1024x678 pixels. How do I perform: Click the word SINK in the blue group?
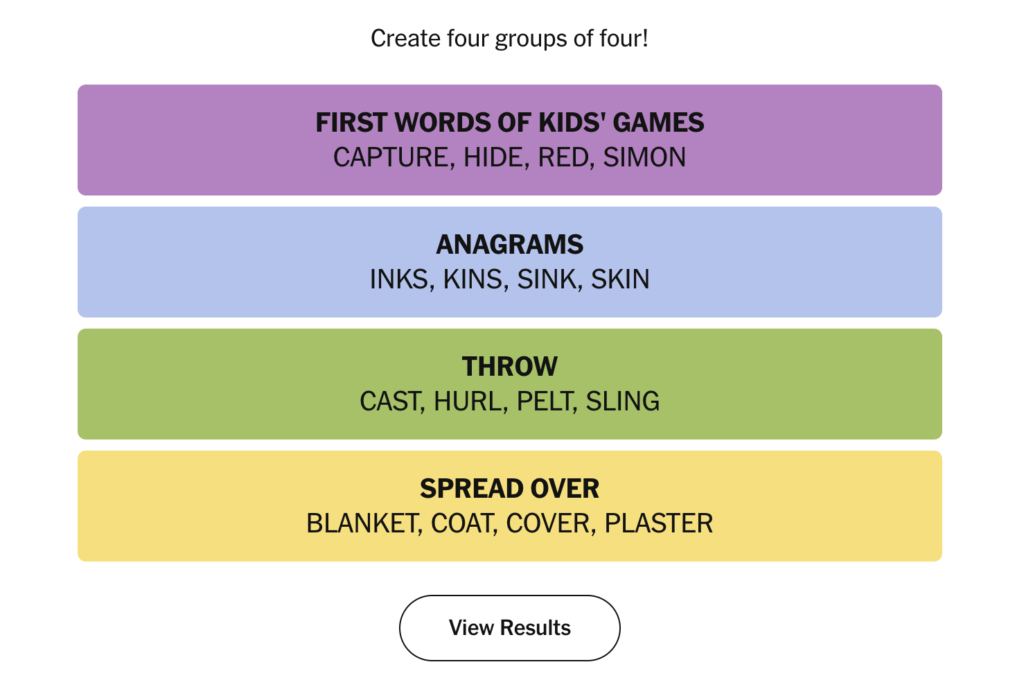(x=546, y=279)
